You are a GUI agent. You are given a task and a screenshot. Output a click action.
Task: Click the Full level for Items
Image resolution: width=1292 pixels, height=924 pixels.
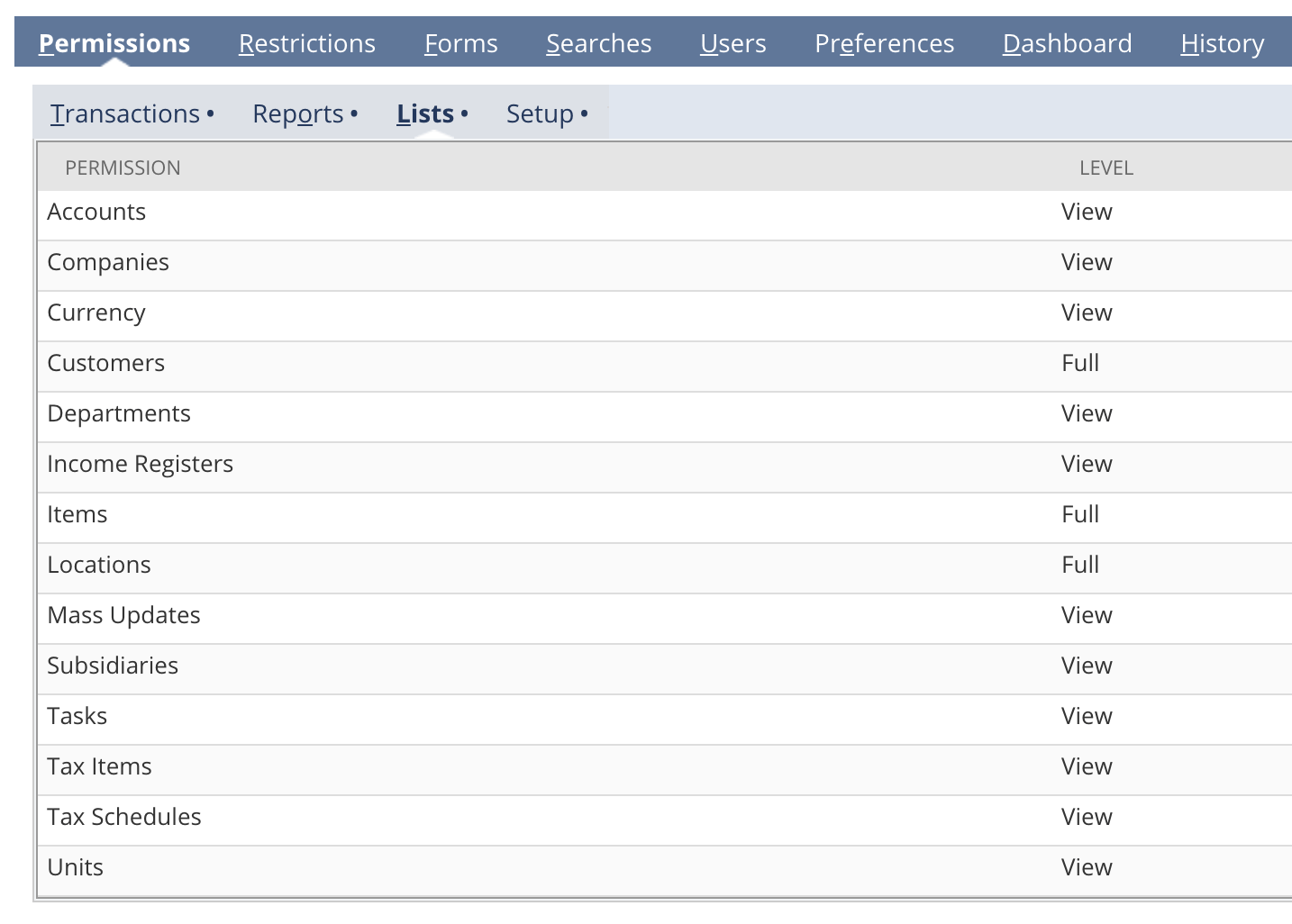click(x=1080, y=514)
